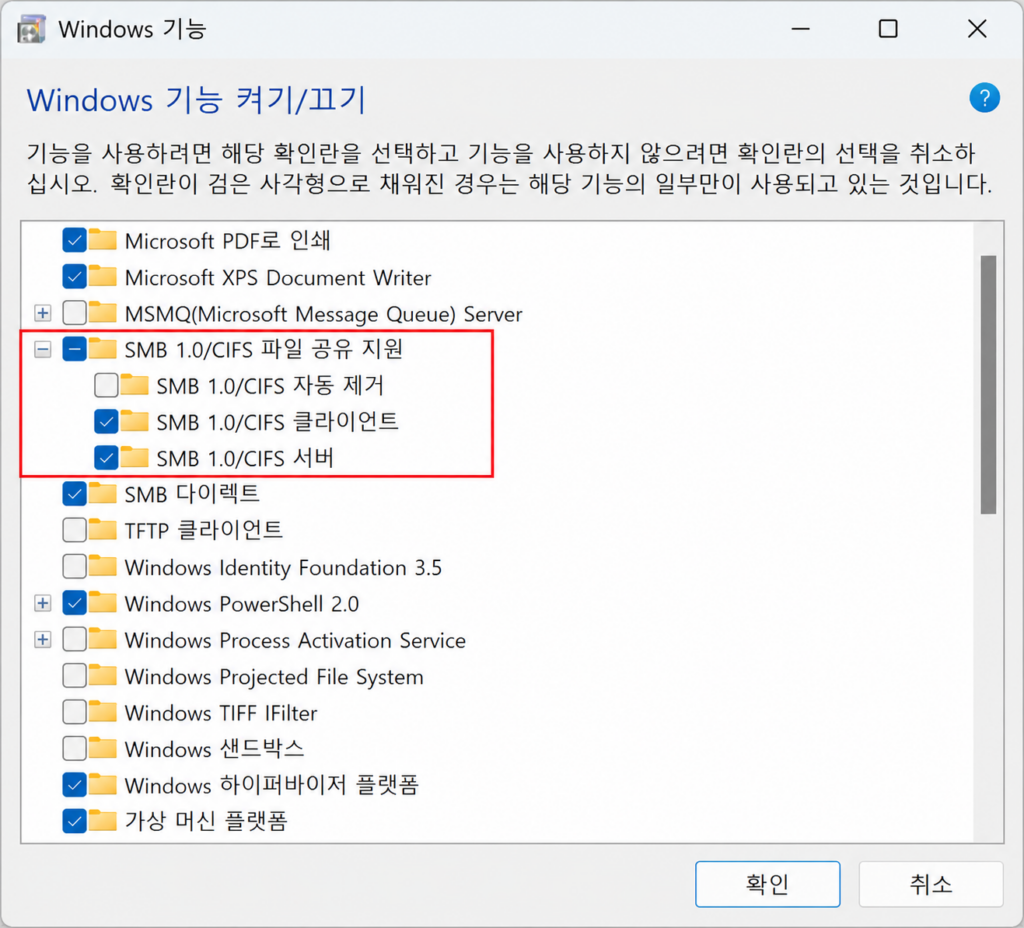Check Windows Identity Foundation 3.5 checkbox
Screen dimensions: 1024x928
[x=74, y=567]
